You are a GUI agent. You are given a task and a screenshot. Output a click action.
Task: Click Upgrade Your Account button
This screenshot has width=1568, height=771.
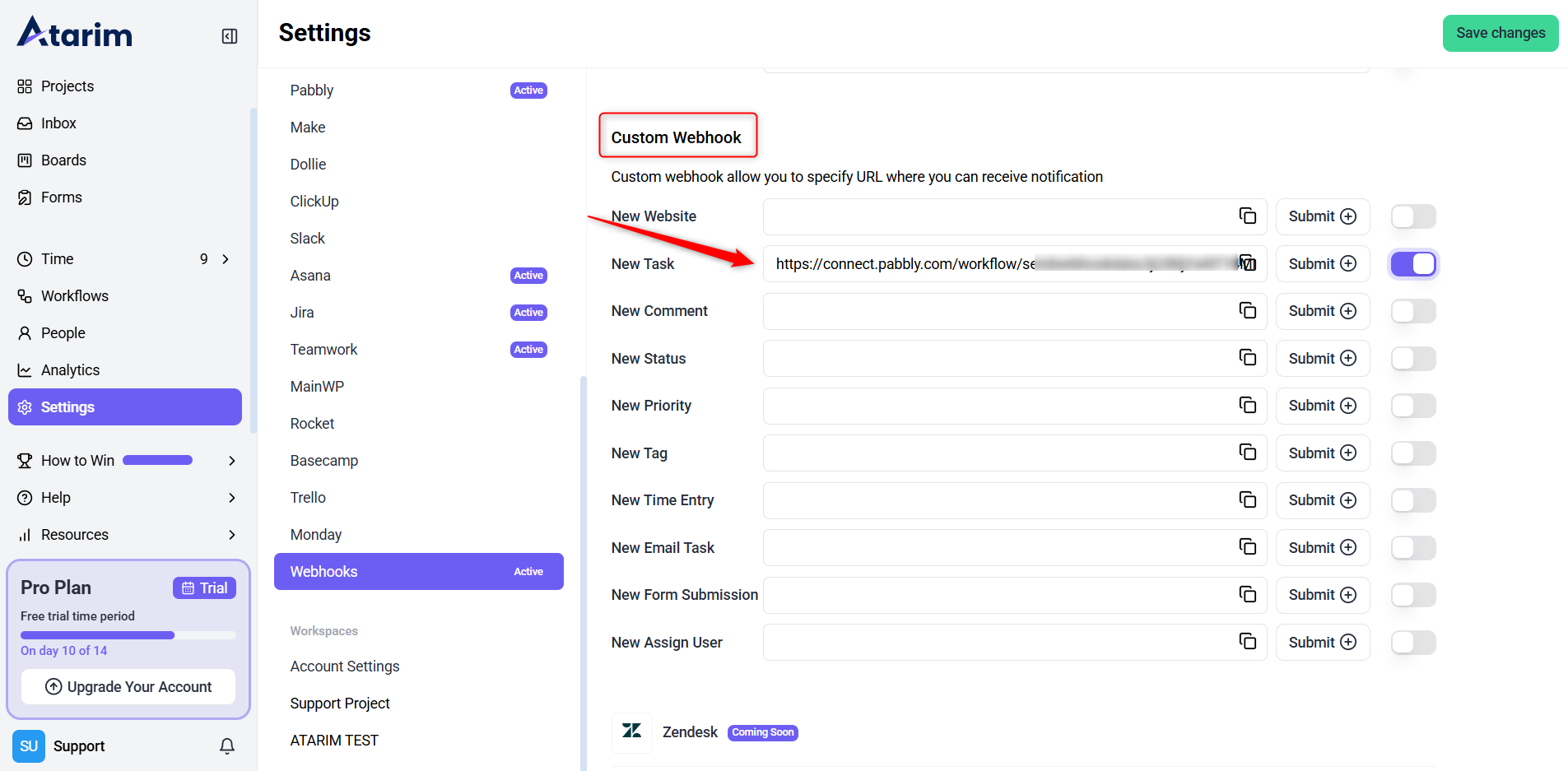(128, 687)
